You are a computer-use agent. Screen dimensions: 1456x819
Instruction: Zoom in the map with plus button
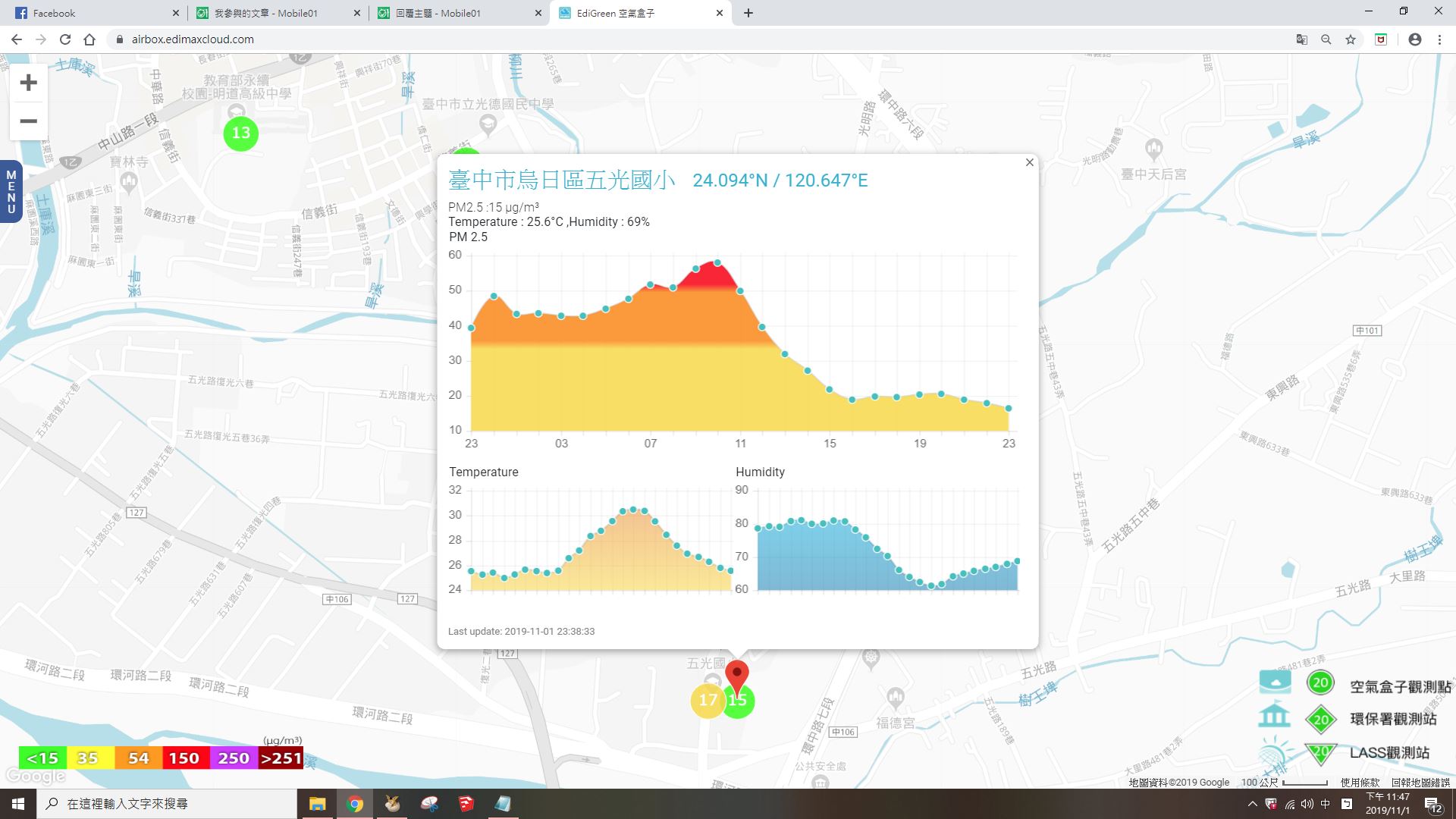28,83
